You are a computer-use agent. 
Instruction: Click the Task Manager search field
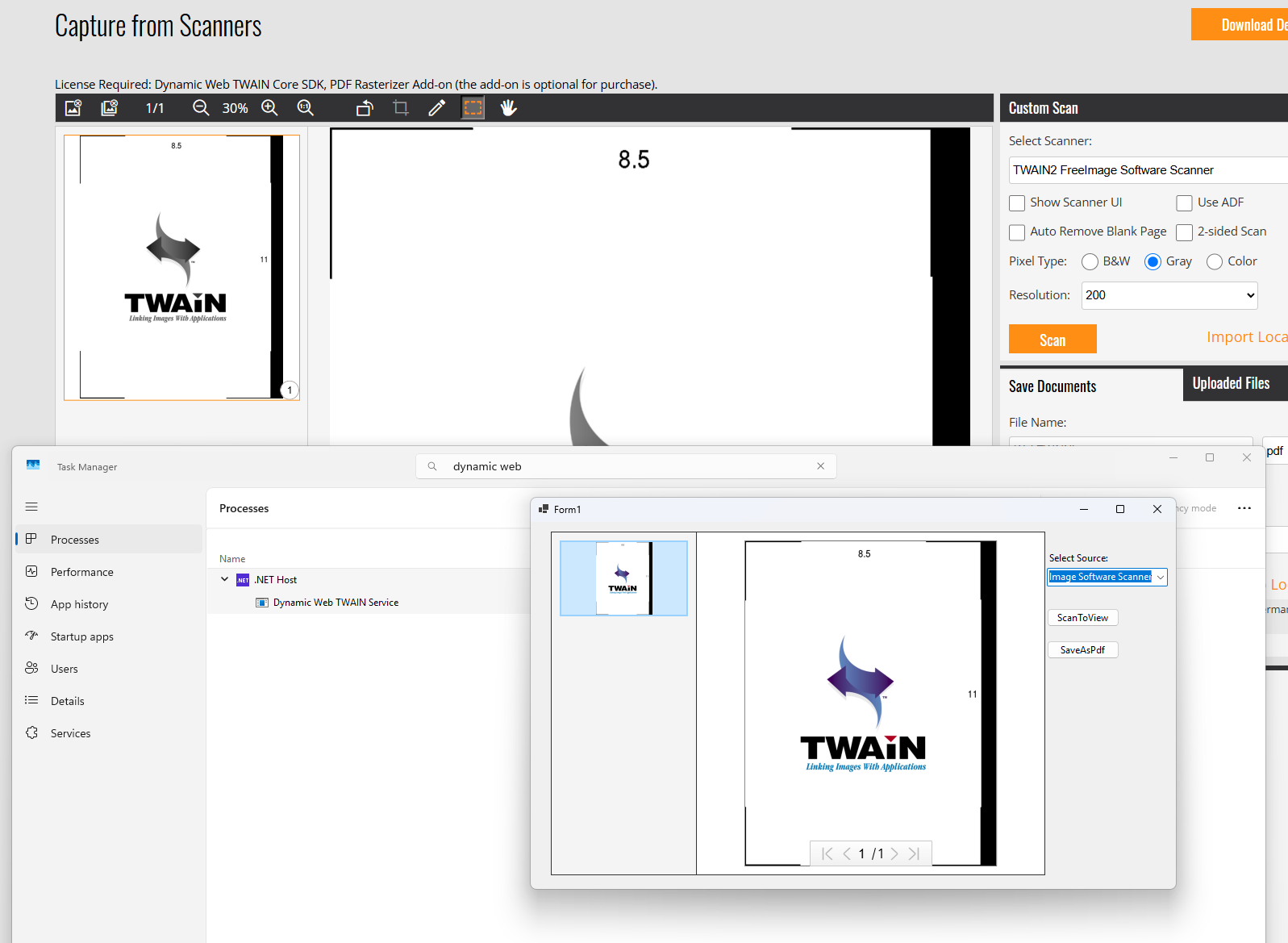(626, 466)
